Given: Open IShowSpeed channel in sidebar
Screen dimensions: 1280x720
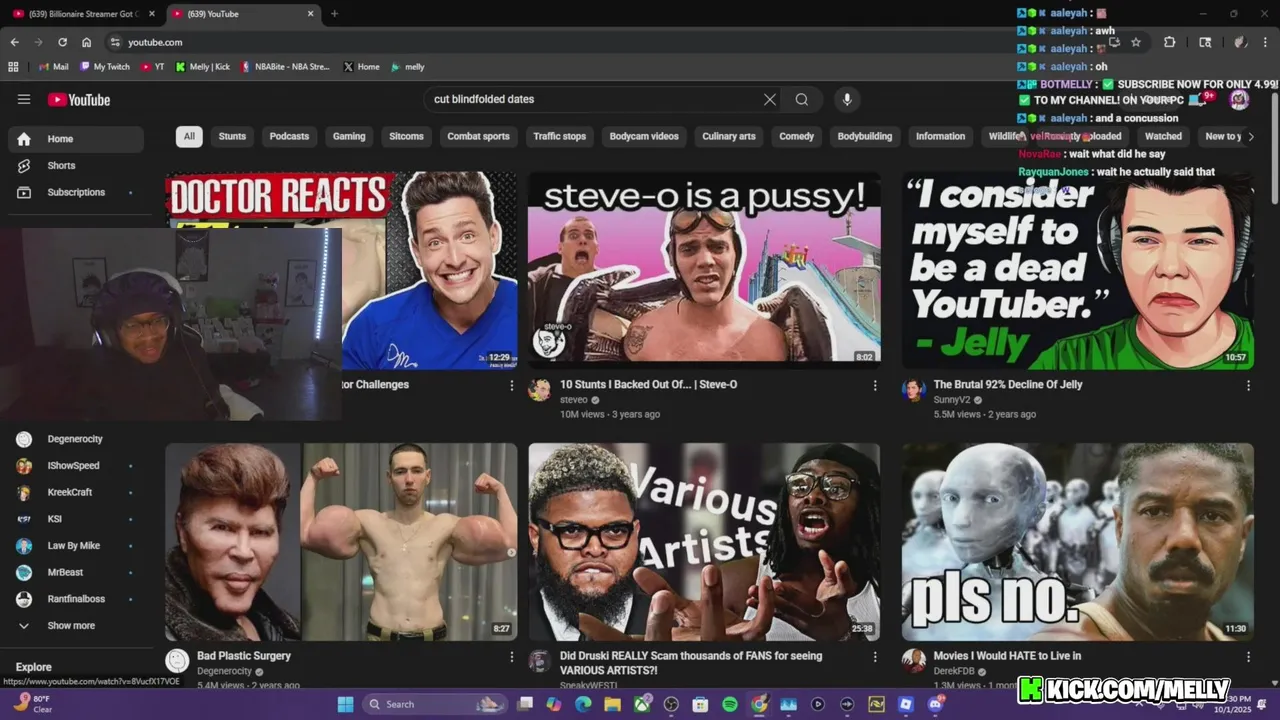Looking at the screenshot, I should pyautogui.click(x=75, y=466).
